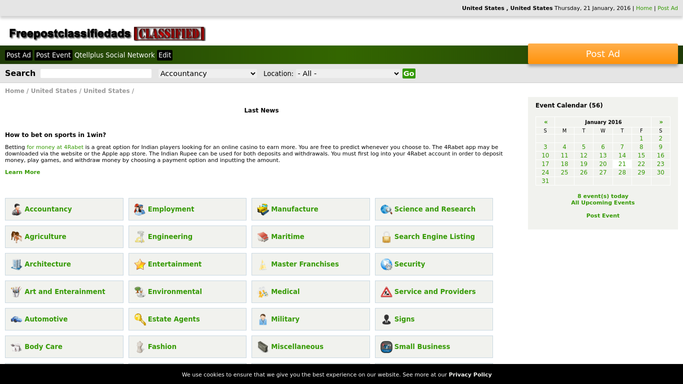Open the Learn More link

pos(22,172)
